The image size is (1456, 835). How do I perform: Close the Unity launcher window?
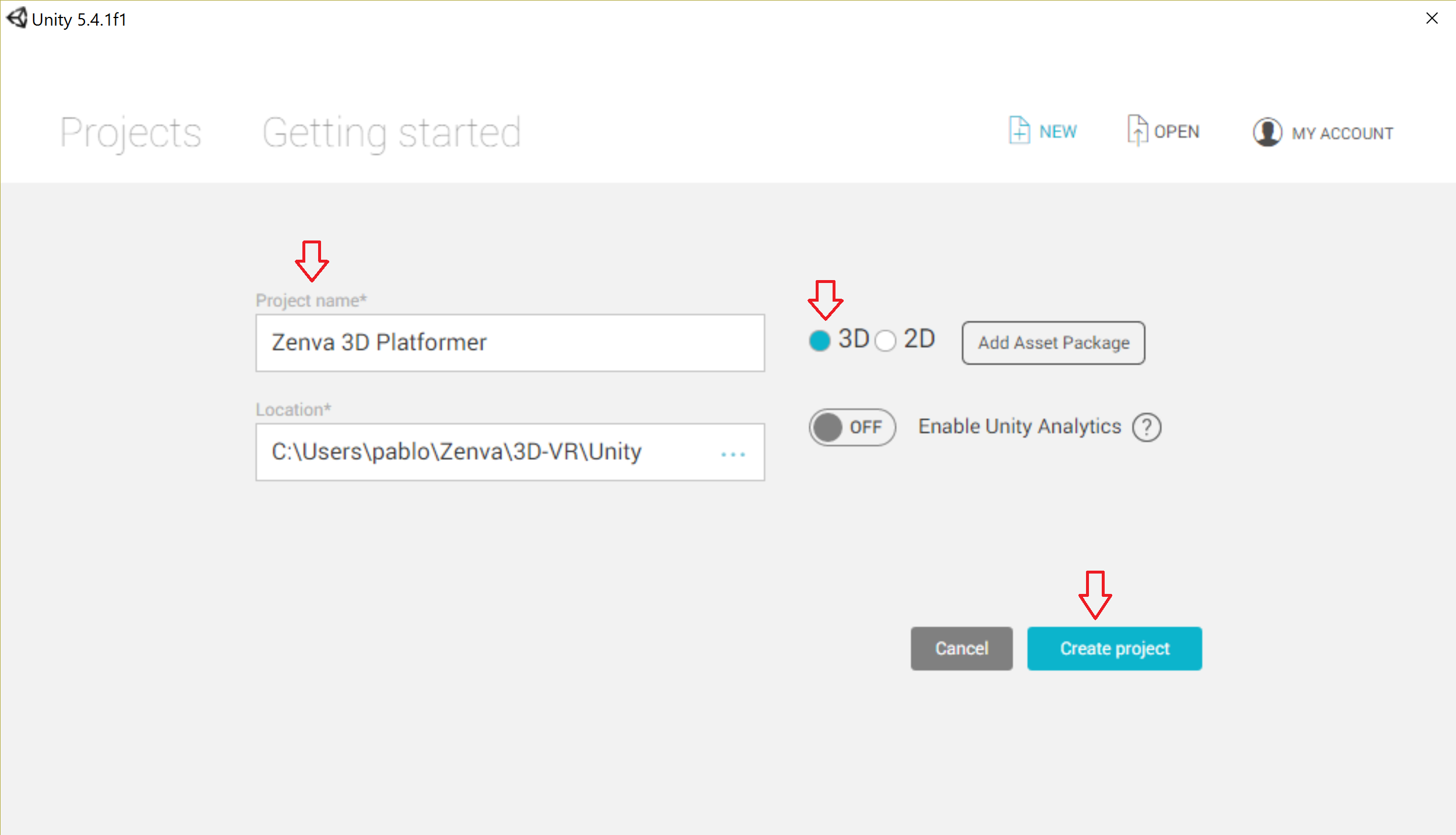click(1432, 19)
